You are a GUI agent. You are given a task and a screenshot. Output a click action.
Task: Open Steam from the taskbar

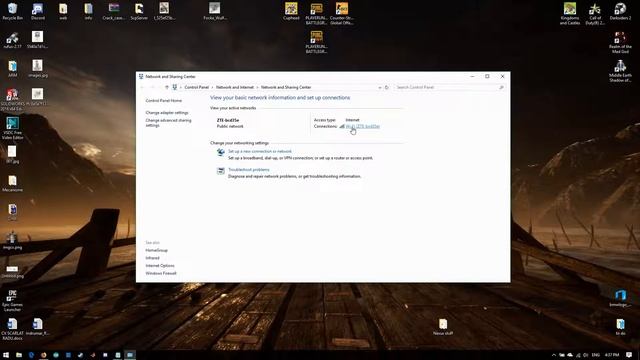(80, 355)
